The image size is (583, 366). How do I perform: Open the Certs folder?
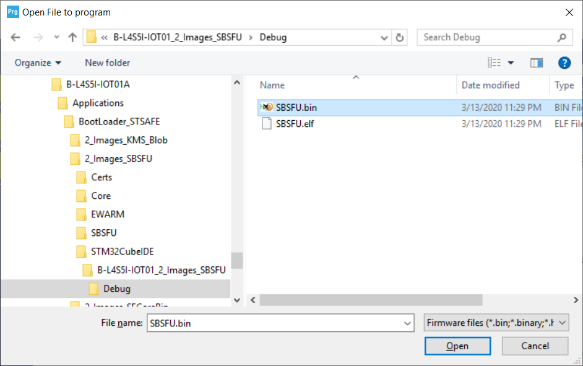point(102,177)
